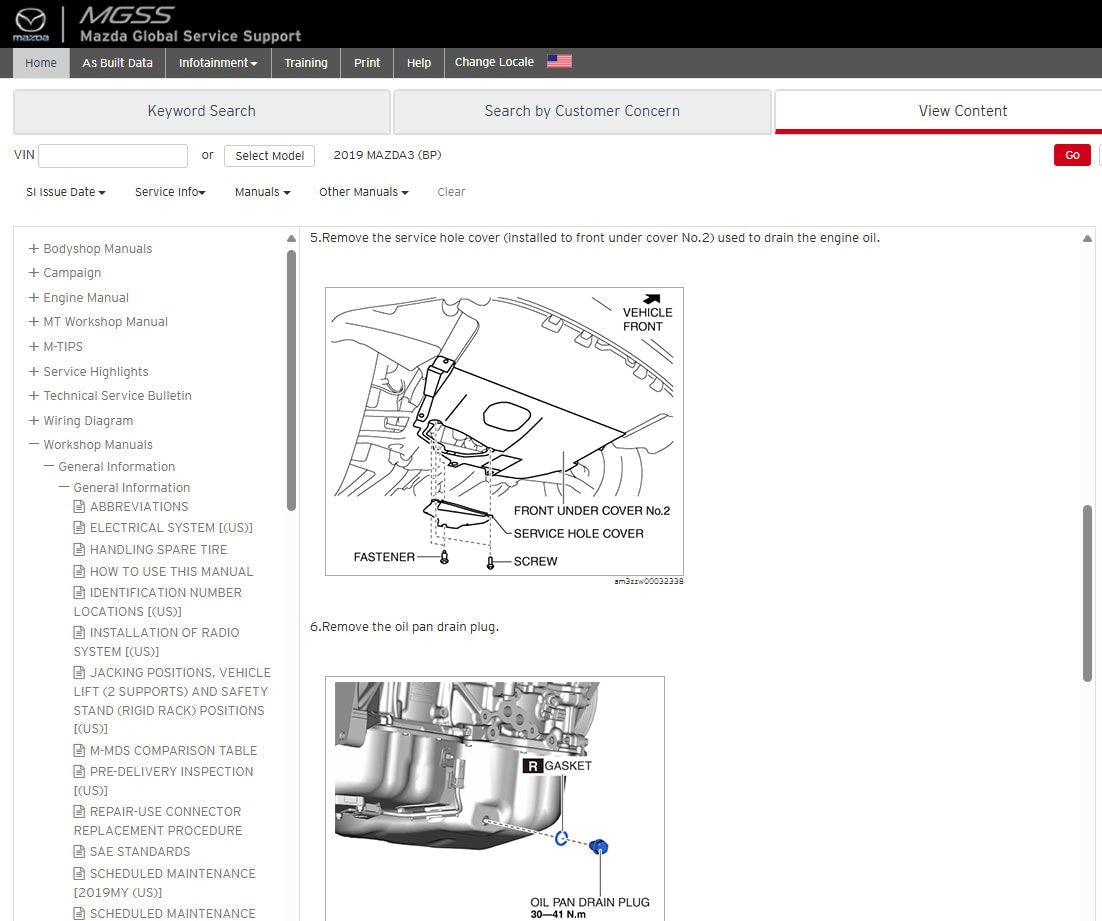Image resolution: width=1102 pixels, height=921 pixels.
Task: Expand Engine Manual tree node
Action: (33, 297)
